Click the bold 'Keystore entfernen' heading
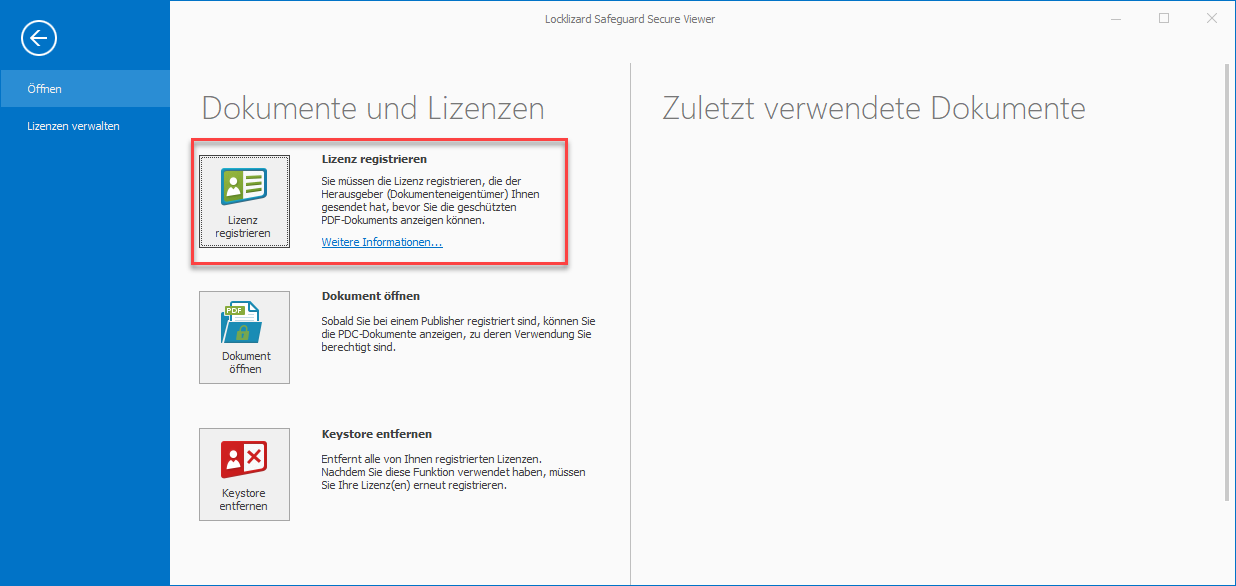The width and height of the screenshot is (1236, 586). tap(376, 434)
